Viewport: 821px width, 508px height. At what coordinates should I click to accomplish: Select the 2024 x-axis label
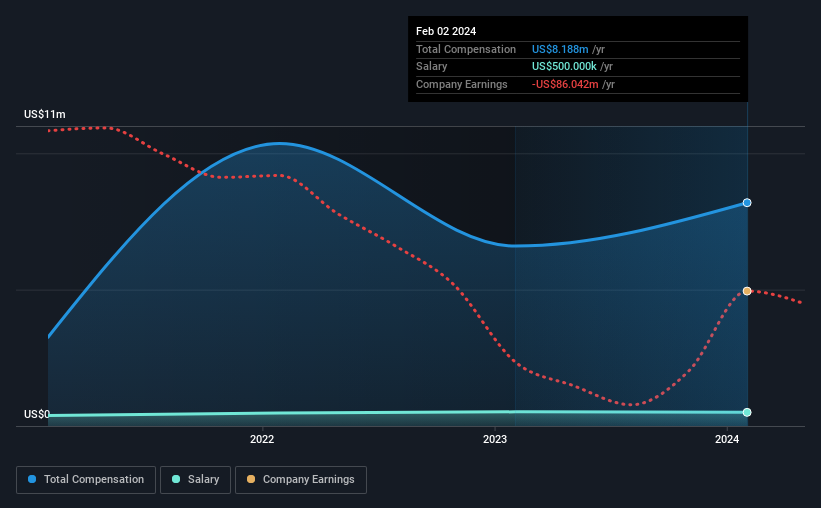tap(727, 439)
